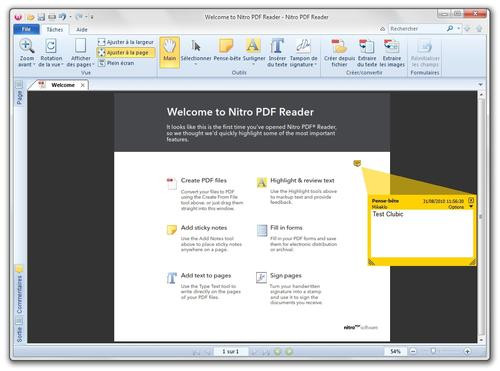Open the Customize quick access toolbar dropdown
The width and height of the screenshot is (500, 371).
point(92,17)
